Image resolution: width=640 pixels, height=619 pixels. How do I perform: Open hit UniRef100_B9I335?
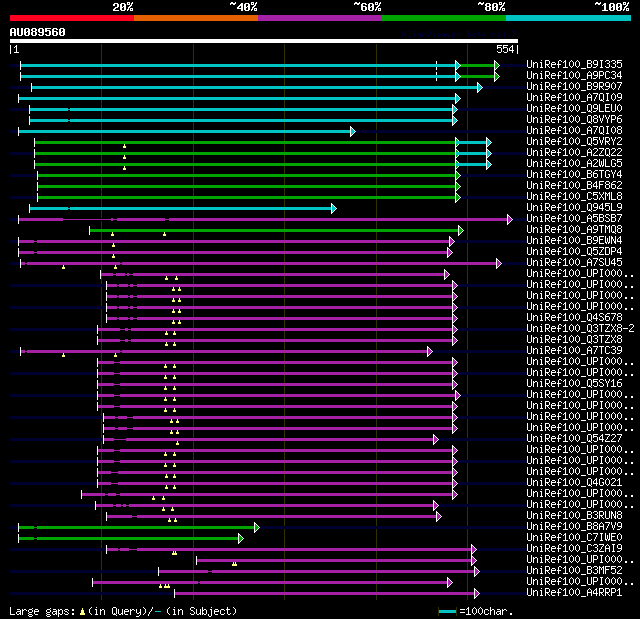pyautogui.click(x=574, y=64)
